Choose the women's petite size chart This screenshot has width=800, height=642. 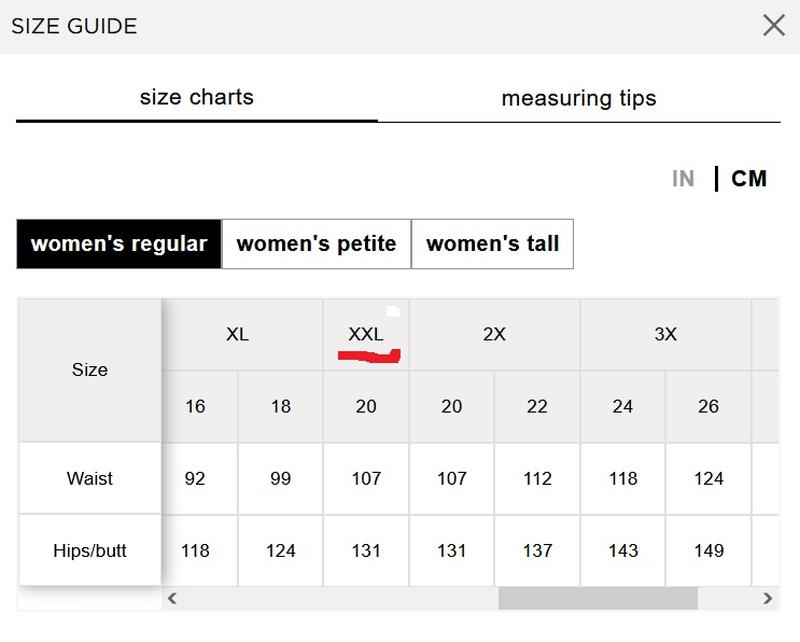(316, 244)
